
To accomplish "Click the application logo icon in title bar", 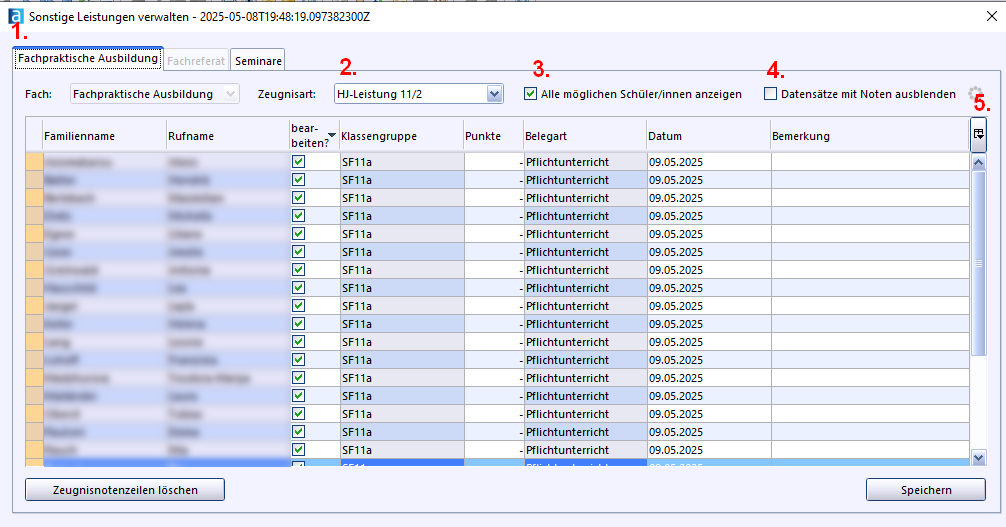I will [x=15, y=16].
